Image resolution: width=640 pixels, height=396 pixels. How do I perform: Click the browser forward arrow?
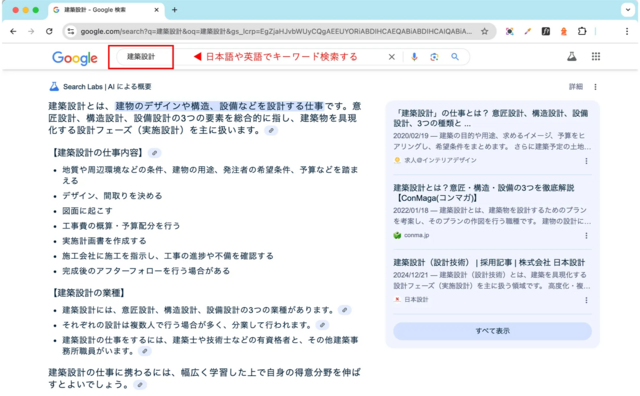click(31, 31)
